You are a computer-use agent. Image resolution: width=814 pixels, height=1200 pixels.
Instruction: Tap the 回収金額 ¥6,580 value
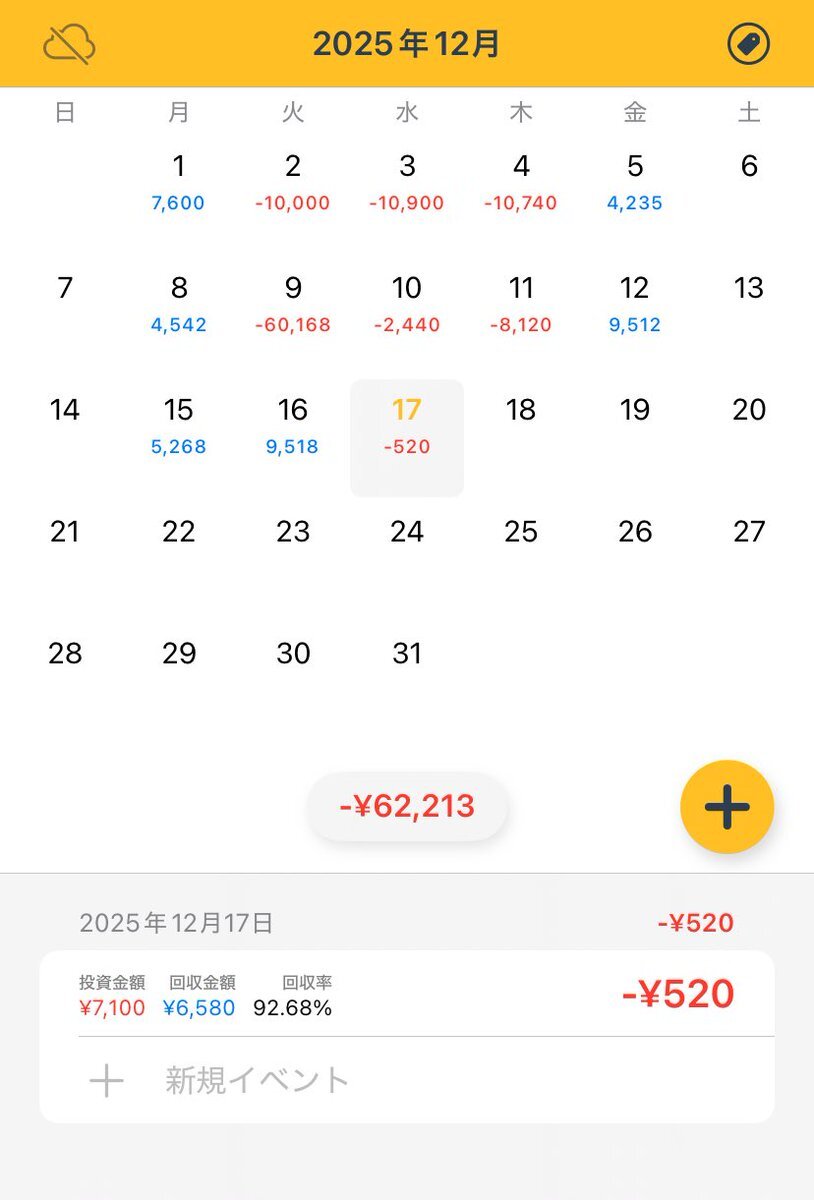pos(199,1008)
